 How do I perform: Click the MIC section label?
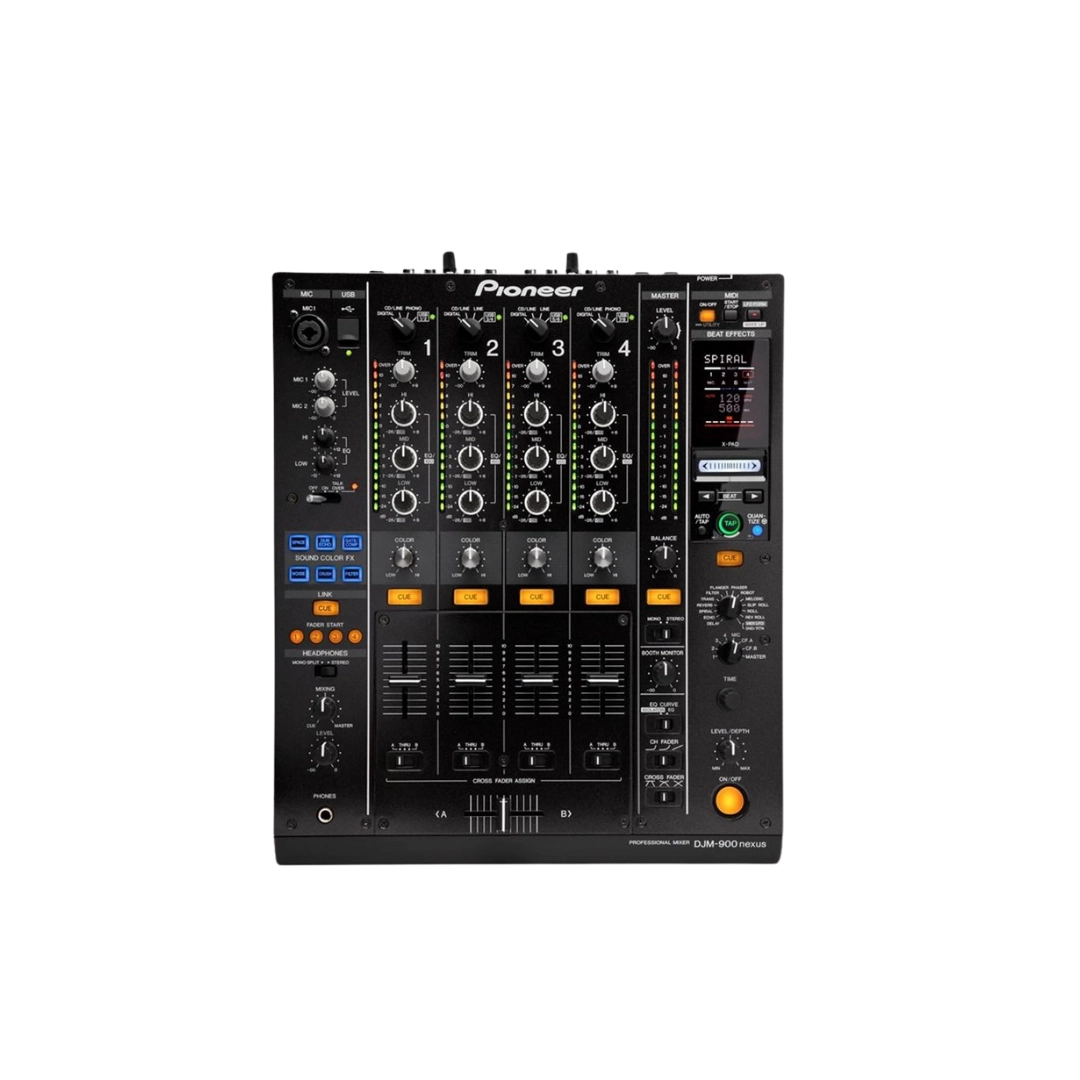pos(307,294)
